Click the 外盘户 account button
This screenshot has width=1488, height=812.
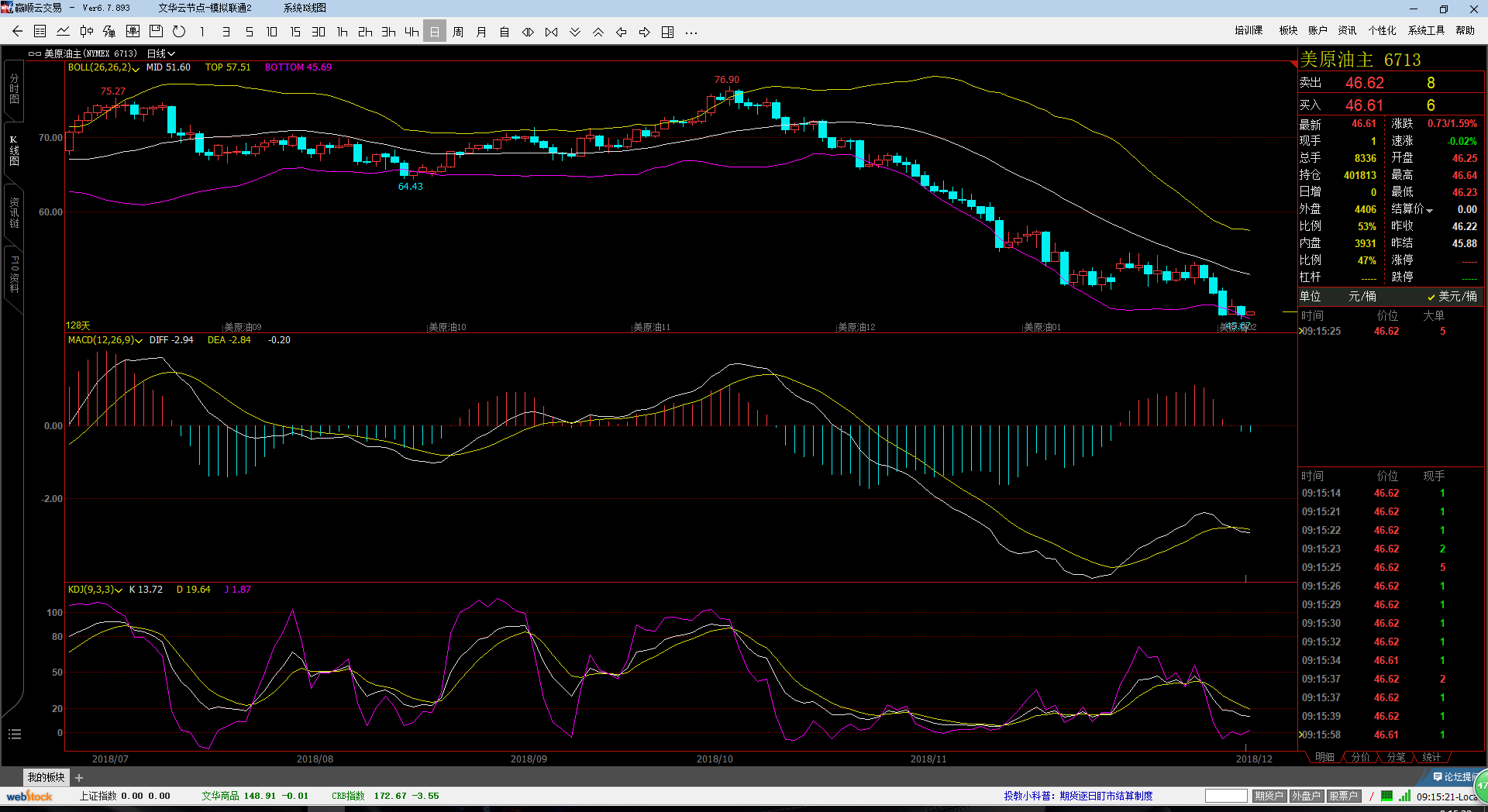tap(1306, 796)
